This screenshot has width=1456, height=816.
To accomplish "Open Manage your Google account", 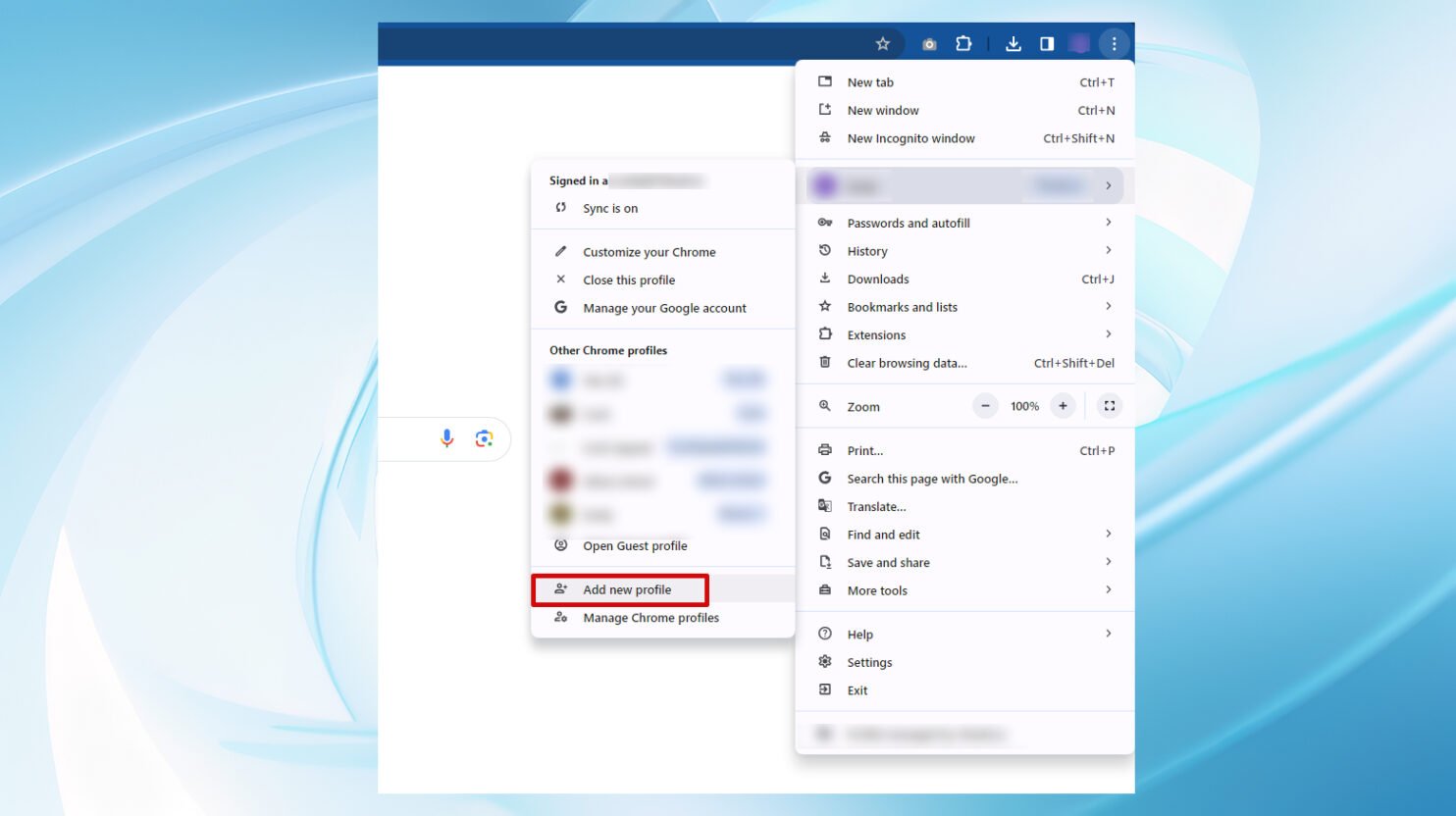I will [x=663, y=308].
